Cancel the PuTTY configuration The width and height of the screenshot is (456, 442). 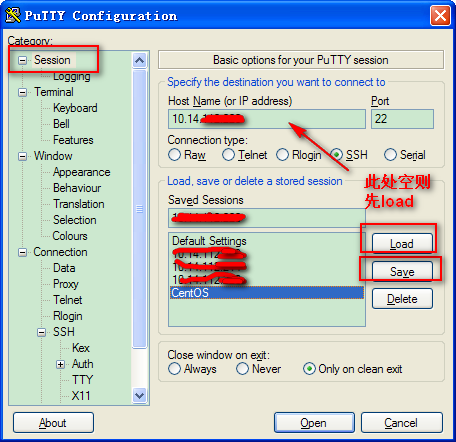(402, 423)
